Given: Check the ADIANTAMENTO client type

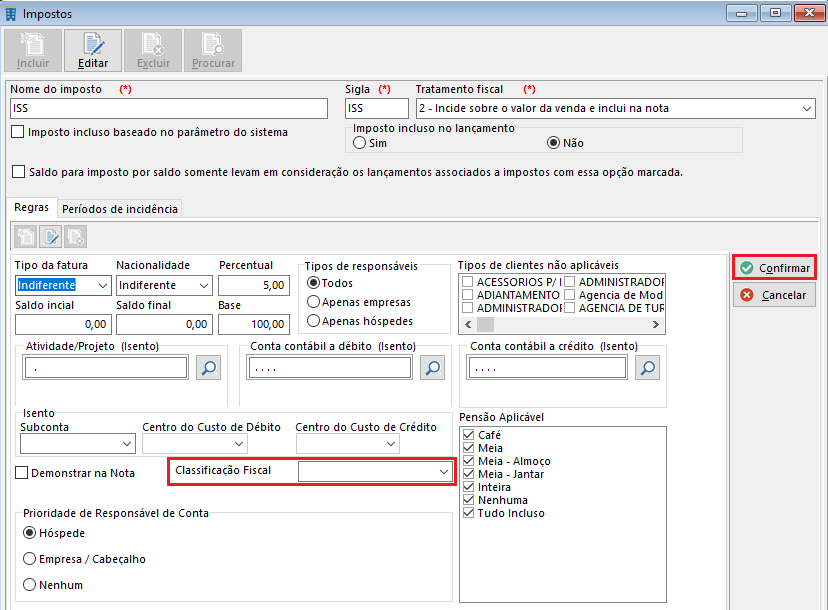Looking at the screenshot, I should [468, 295].
